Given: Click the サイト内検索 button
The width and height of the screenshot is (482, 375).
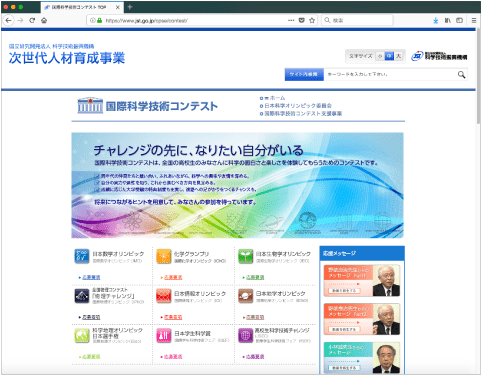Looking at the screenshot, I should [x=304, y=75].
